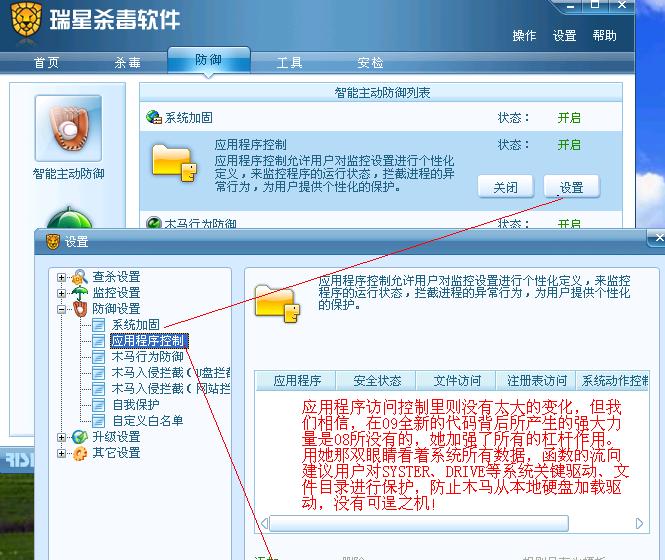Click the 设置 button for 应用程序控制
Screen dimensions: 665x560
[x=572, y=187]
